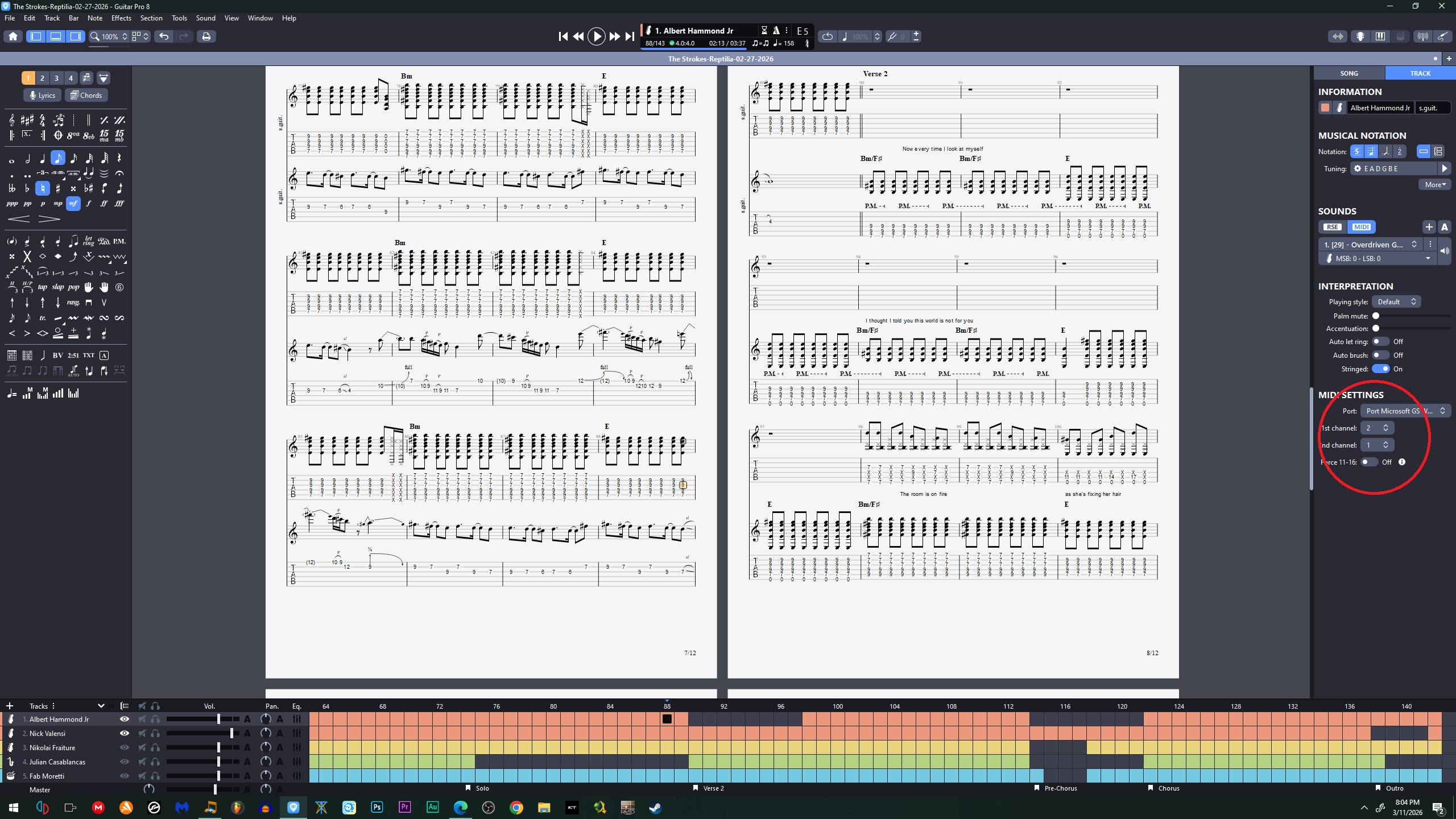1456x819 pixels.
Task: Toggle visibility of Nick Valensi track
Action: click(x=124, y=734)
